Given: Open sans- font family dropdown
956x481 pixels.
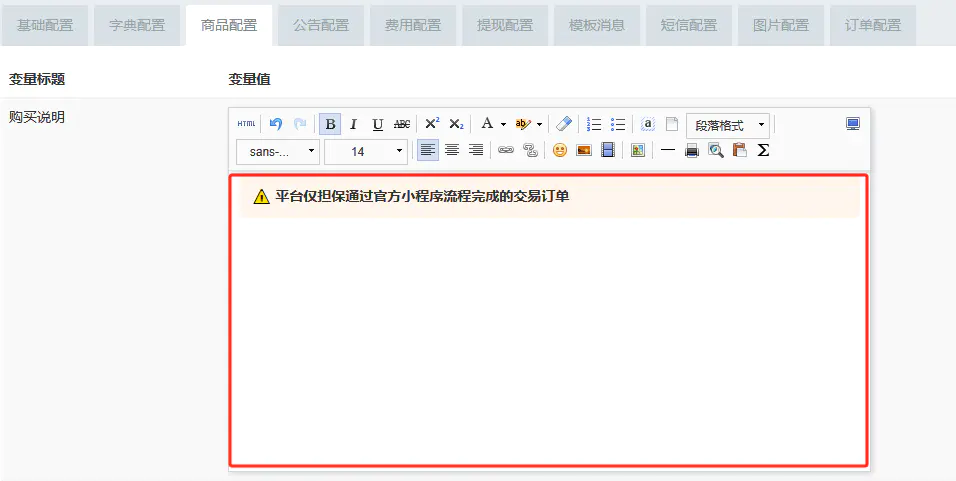Looking at the screenshot, I should (277, 152).
